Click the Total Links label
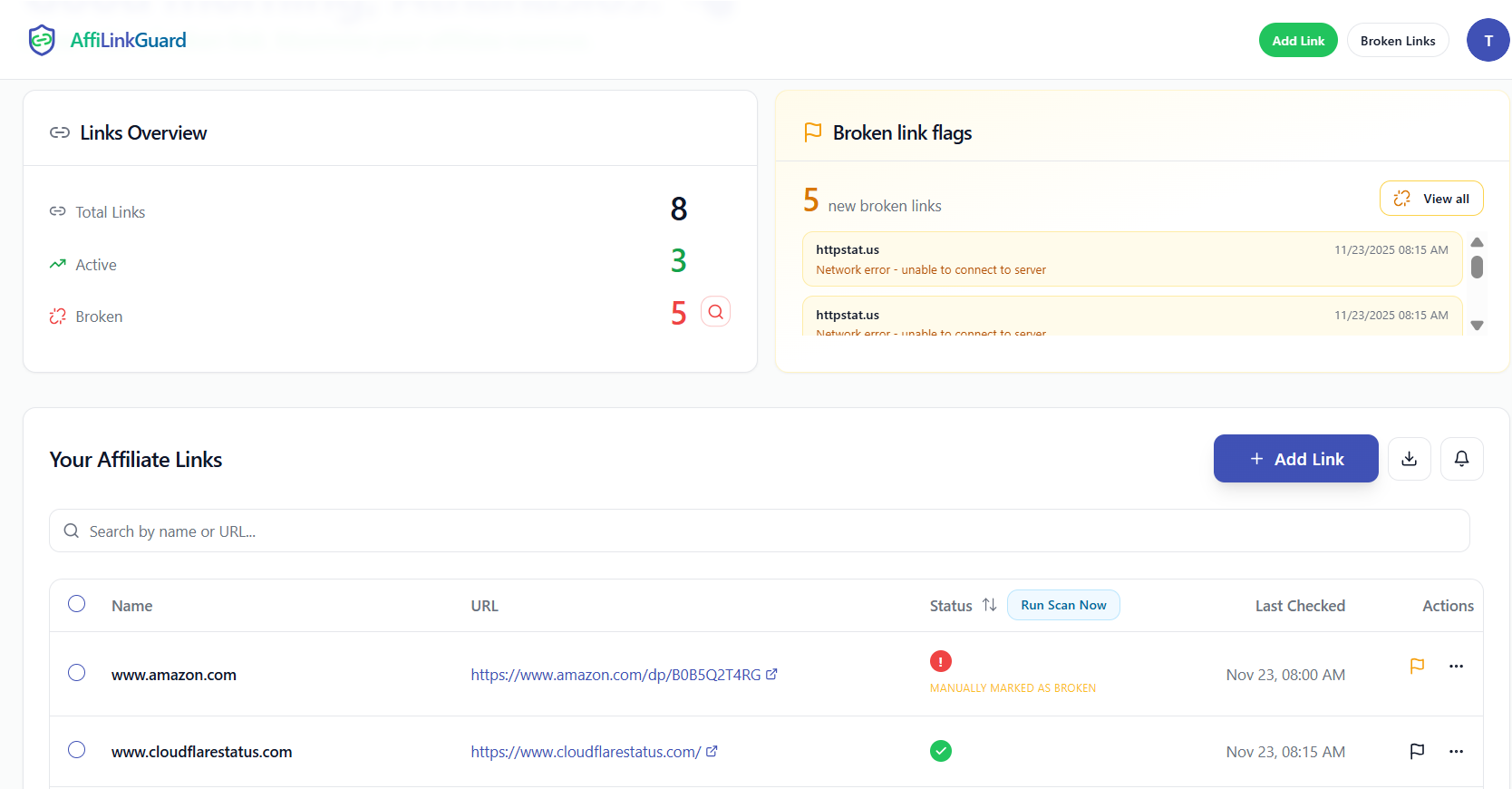Image resolution: width=1512 pixels, height=789 pixels. 111,212
